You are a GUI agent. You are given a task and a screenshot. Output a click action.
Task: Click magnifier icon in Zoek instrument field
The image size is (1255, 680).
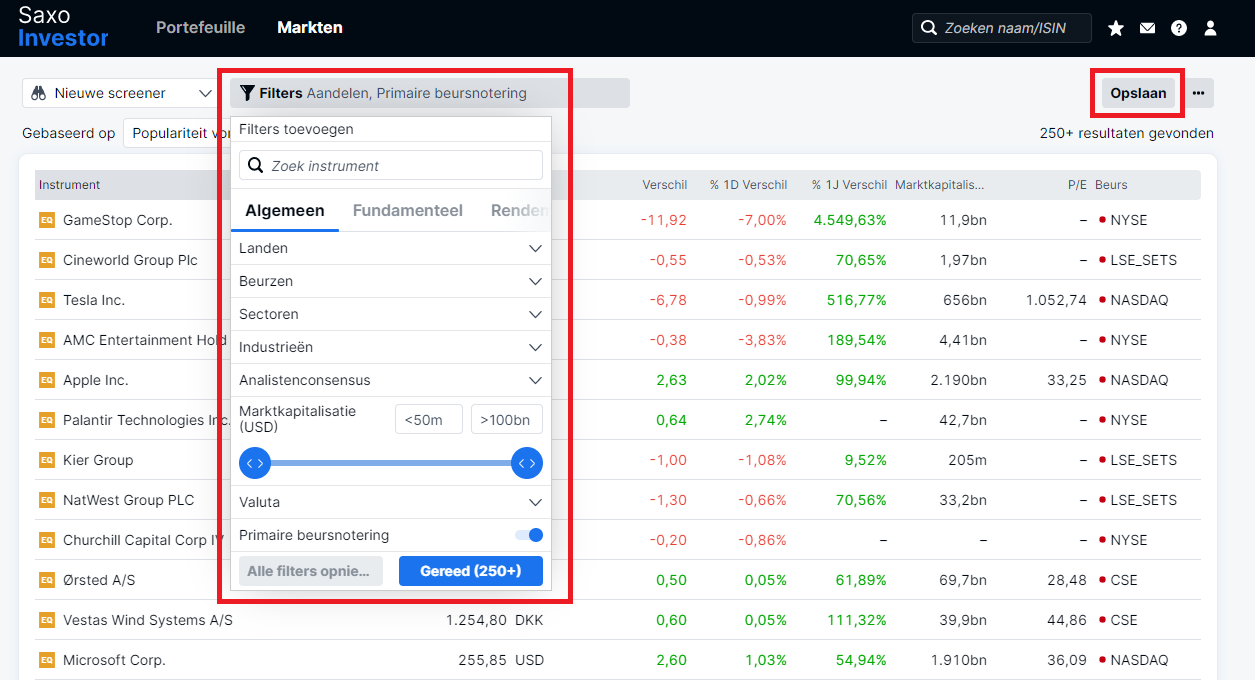coord(256,166)
